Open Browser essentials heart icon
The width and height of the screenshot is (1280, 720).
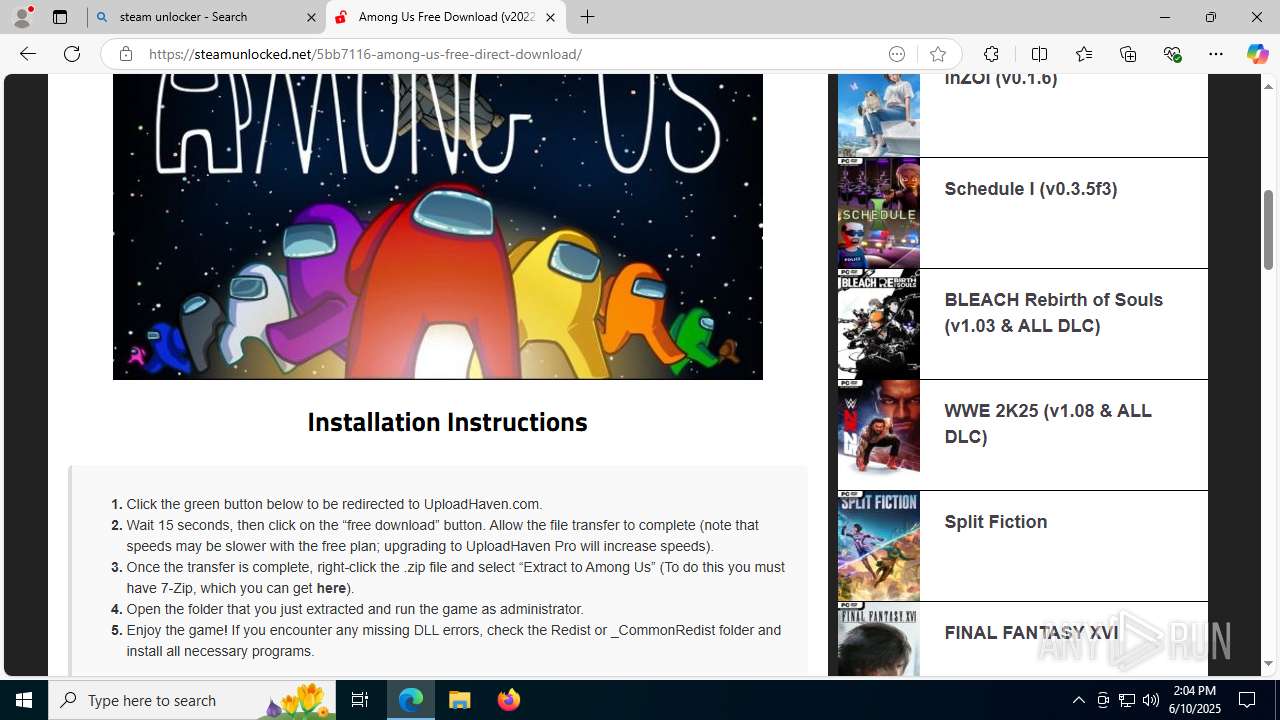click(1172, 54)
